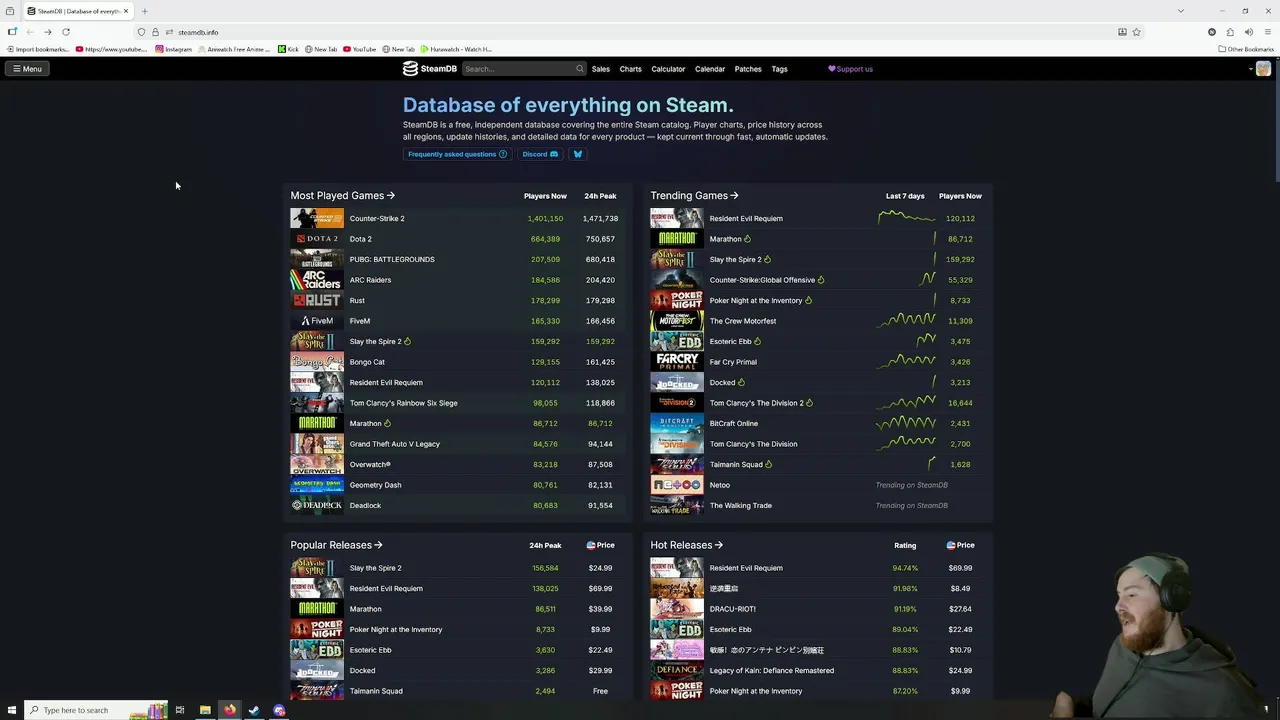Click the site padlock icon in address bar
This screenshot has height=720, width=1280.
(155, 32)
